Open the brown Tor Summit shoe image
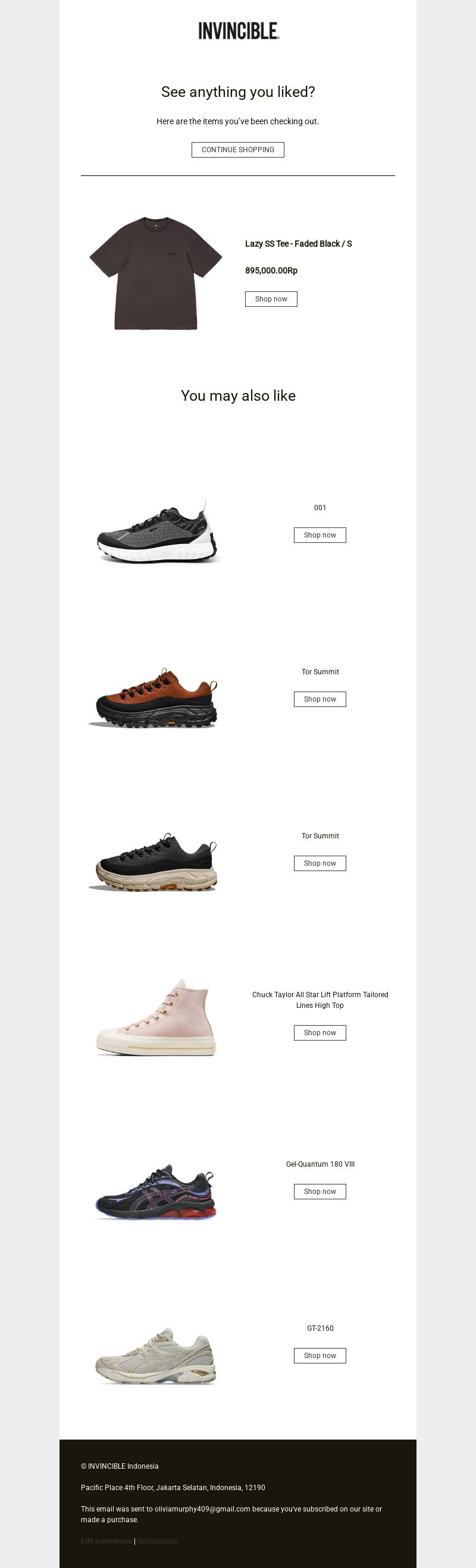This screenshot has height=1568, width=476. click(x=155, y=697)
